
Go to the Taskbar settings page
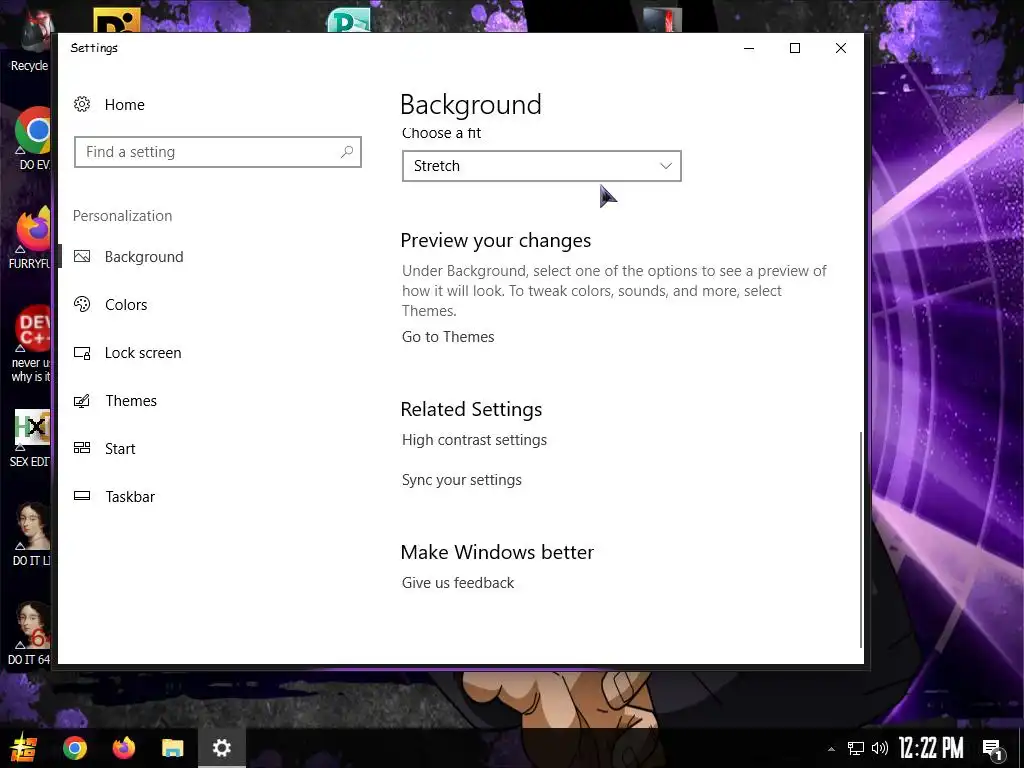pos(130,496)
